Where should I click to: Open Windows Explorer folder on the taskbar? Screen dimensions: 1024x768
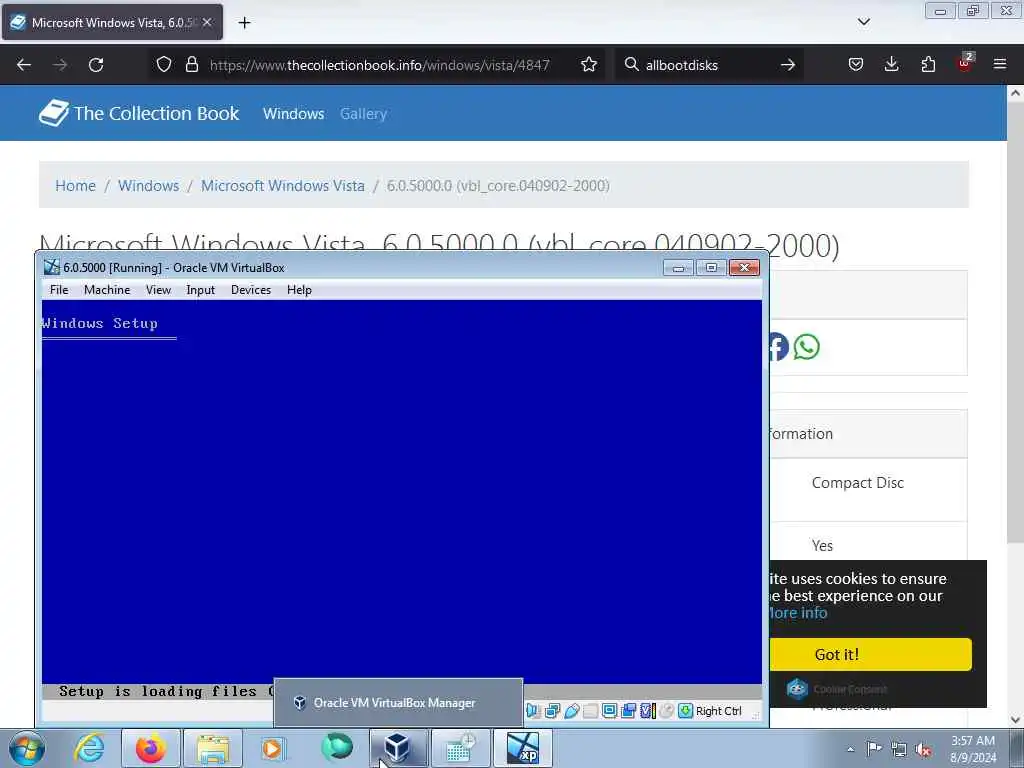[x=213, y=748]
